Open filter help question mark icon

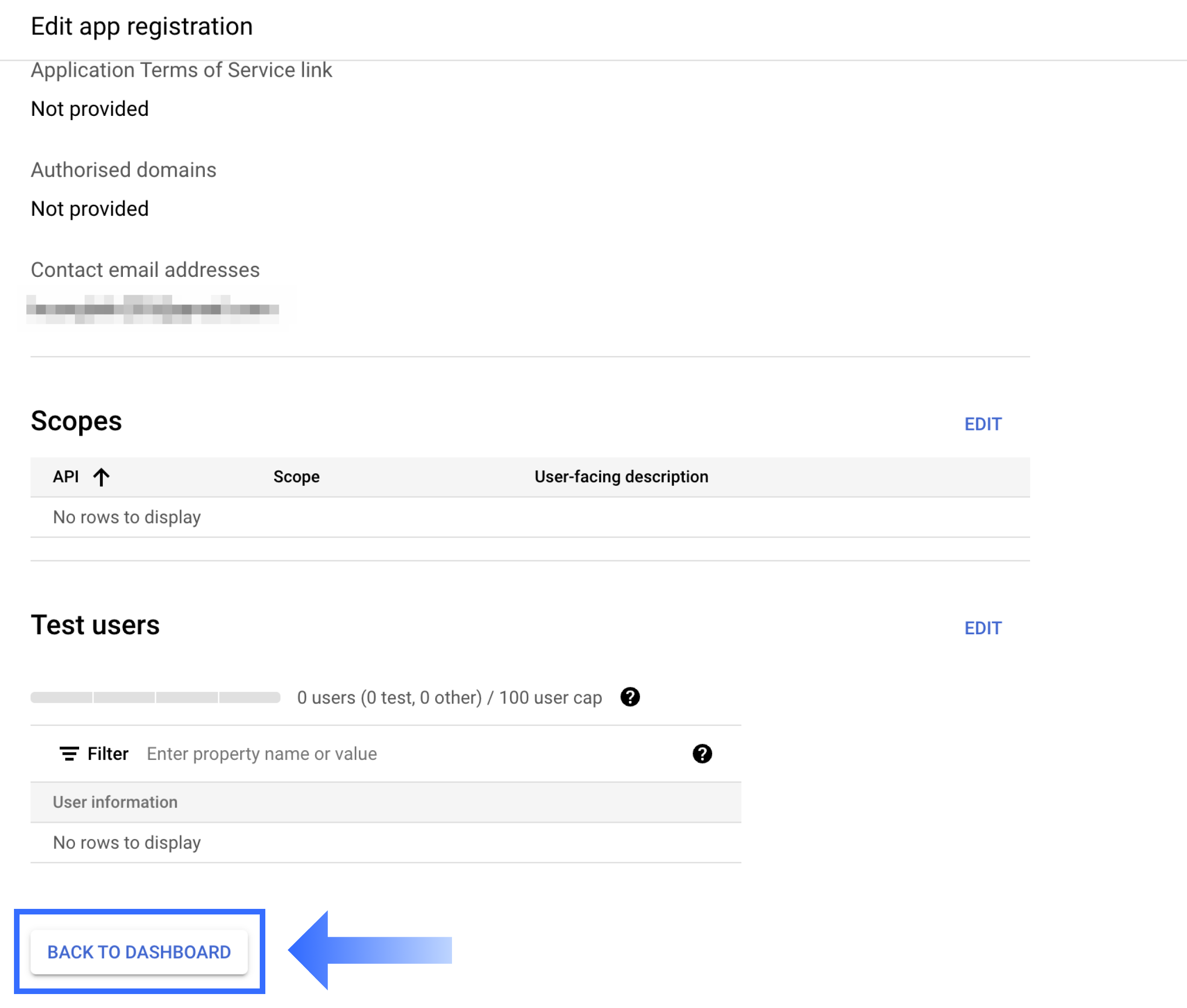pos(702,754)
